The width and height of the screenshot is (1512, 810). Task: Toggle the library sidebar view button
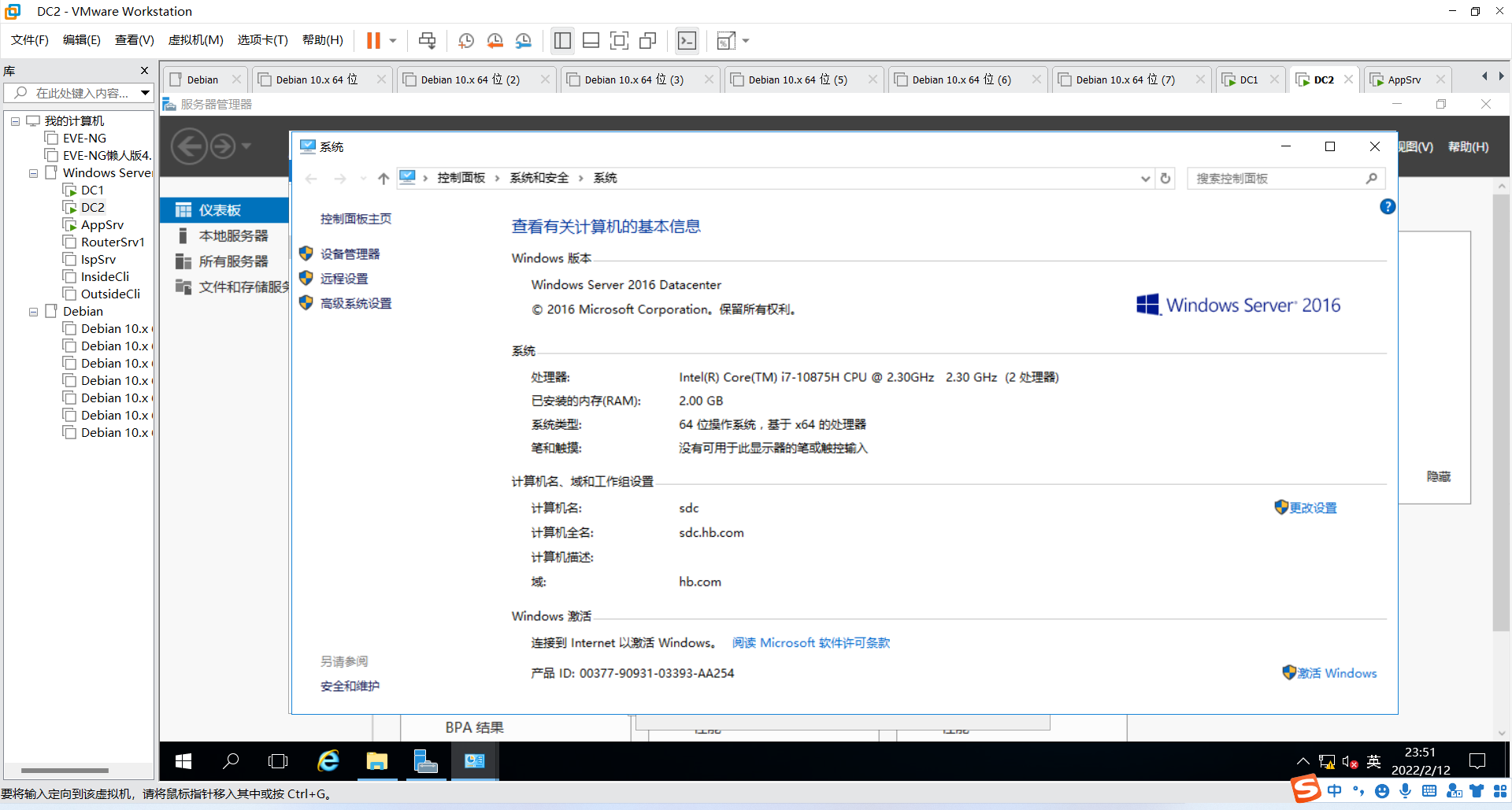click(562, 41)
